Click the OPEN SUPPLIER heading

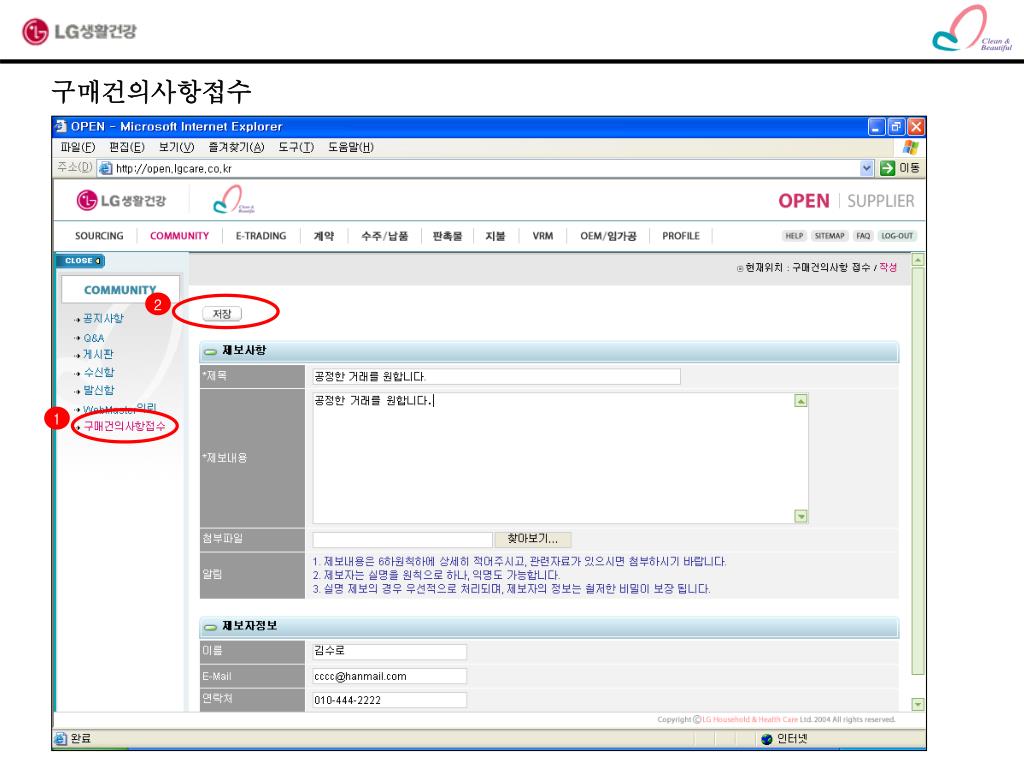(846, 200)
